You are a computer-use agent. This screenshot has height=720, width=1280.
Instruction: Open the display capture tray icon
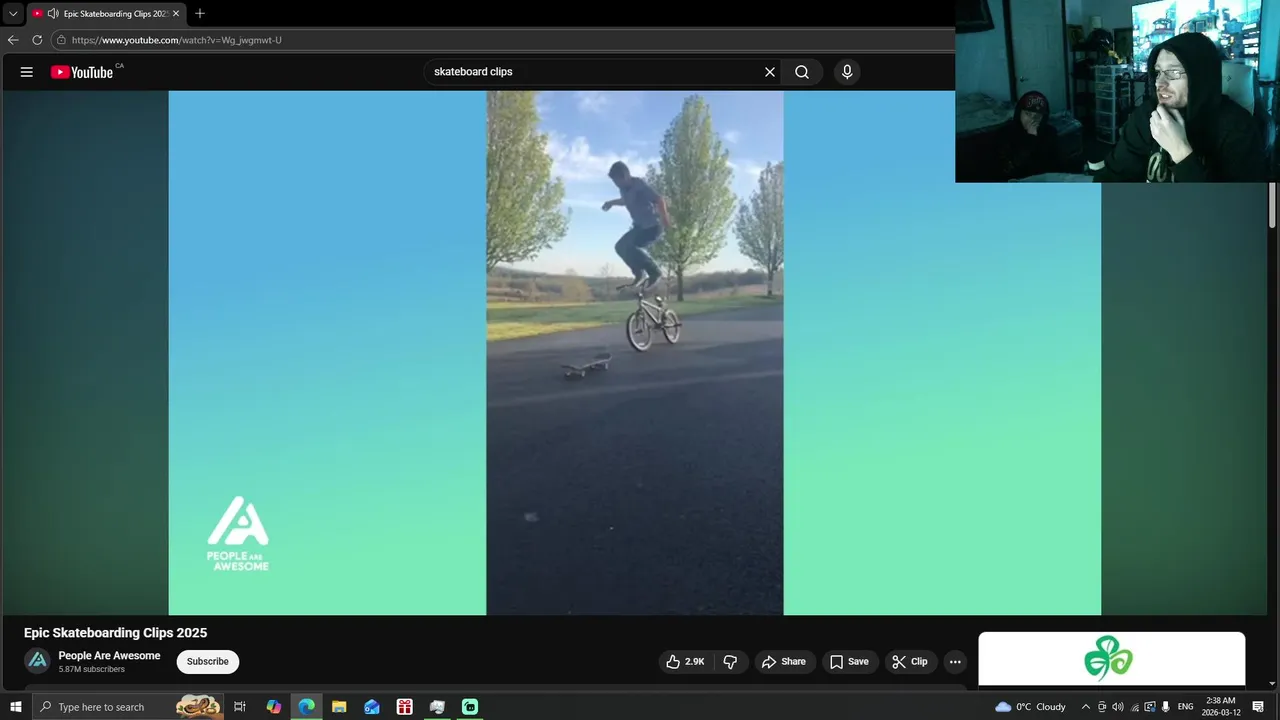1150,707
